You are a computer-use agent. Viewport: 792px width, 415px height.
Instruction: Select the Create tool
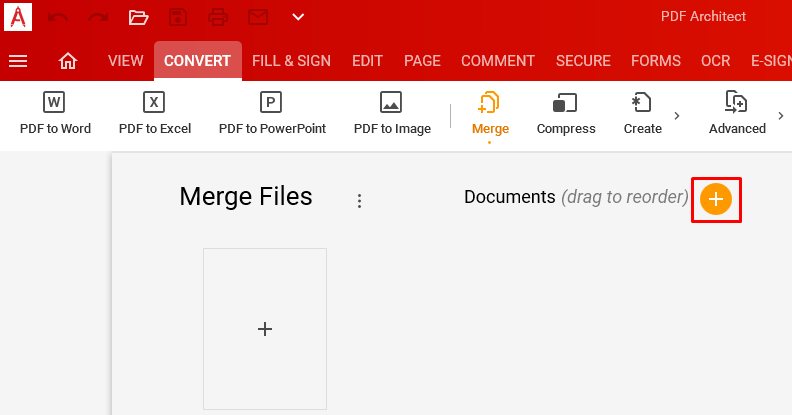click(642, 114)
